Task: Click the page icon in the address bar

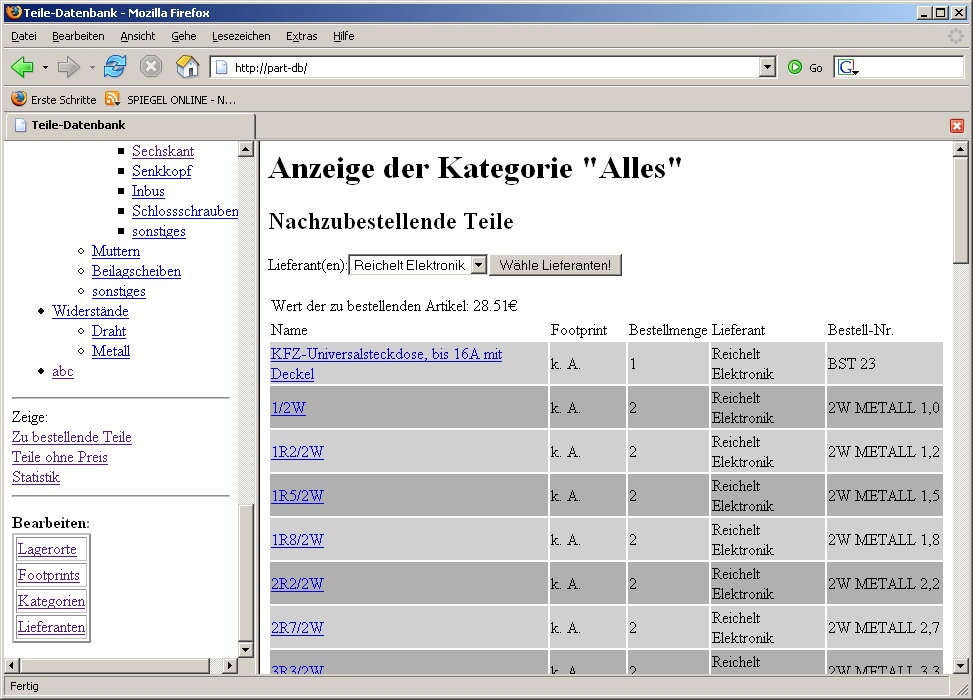Action: tap(222, 68)
